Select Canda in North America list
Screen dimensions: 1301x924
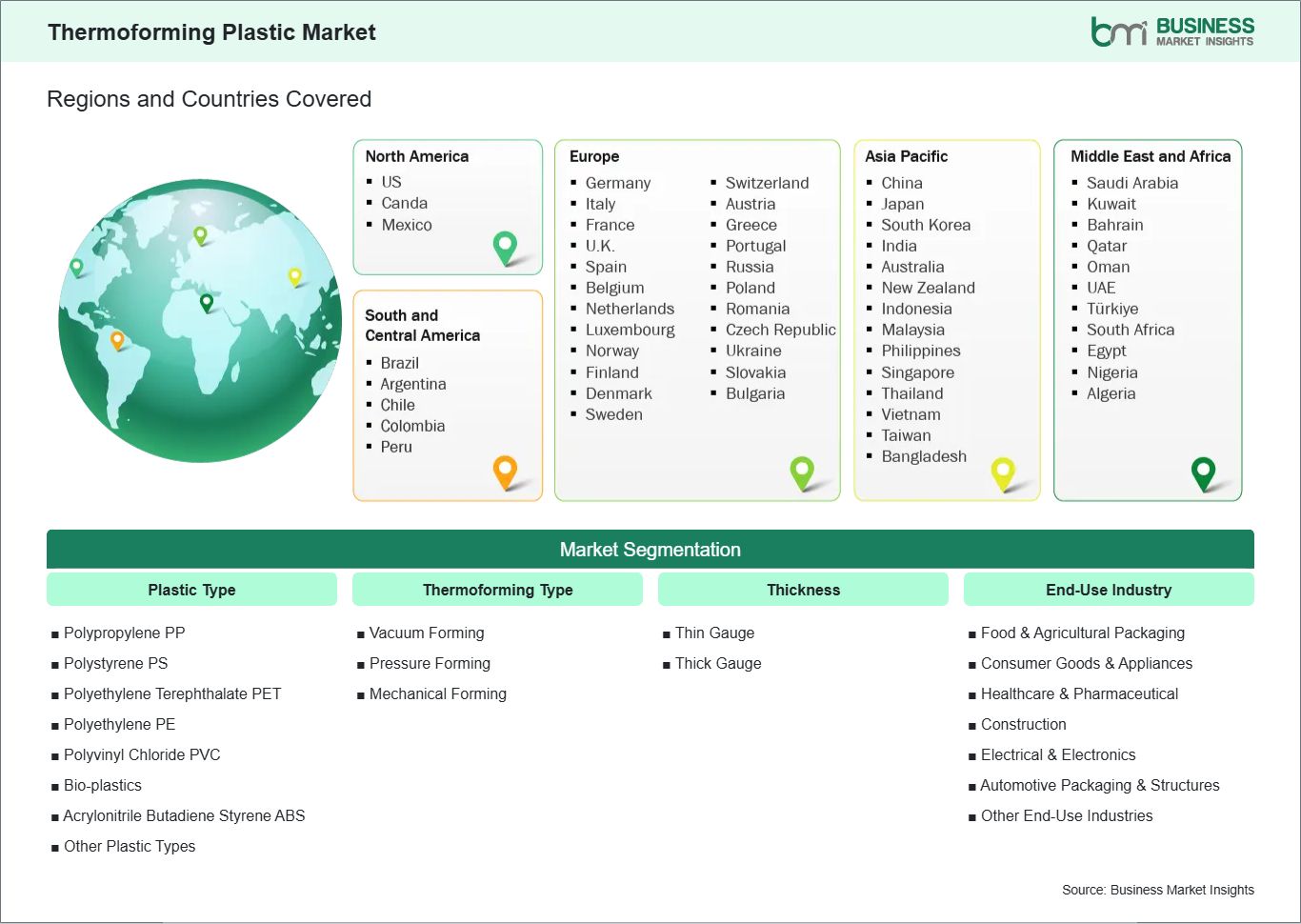(405, 203)
